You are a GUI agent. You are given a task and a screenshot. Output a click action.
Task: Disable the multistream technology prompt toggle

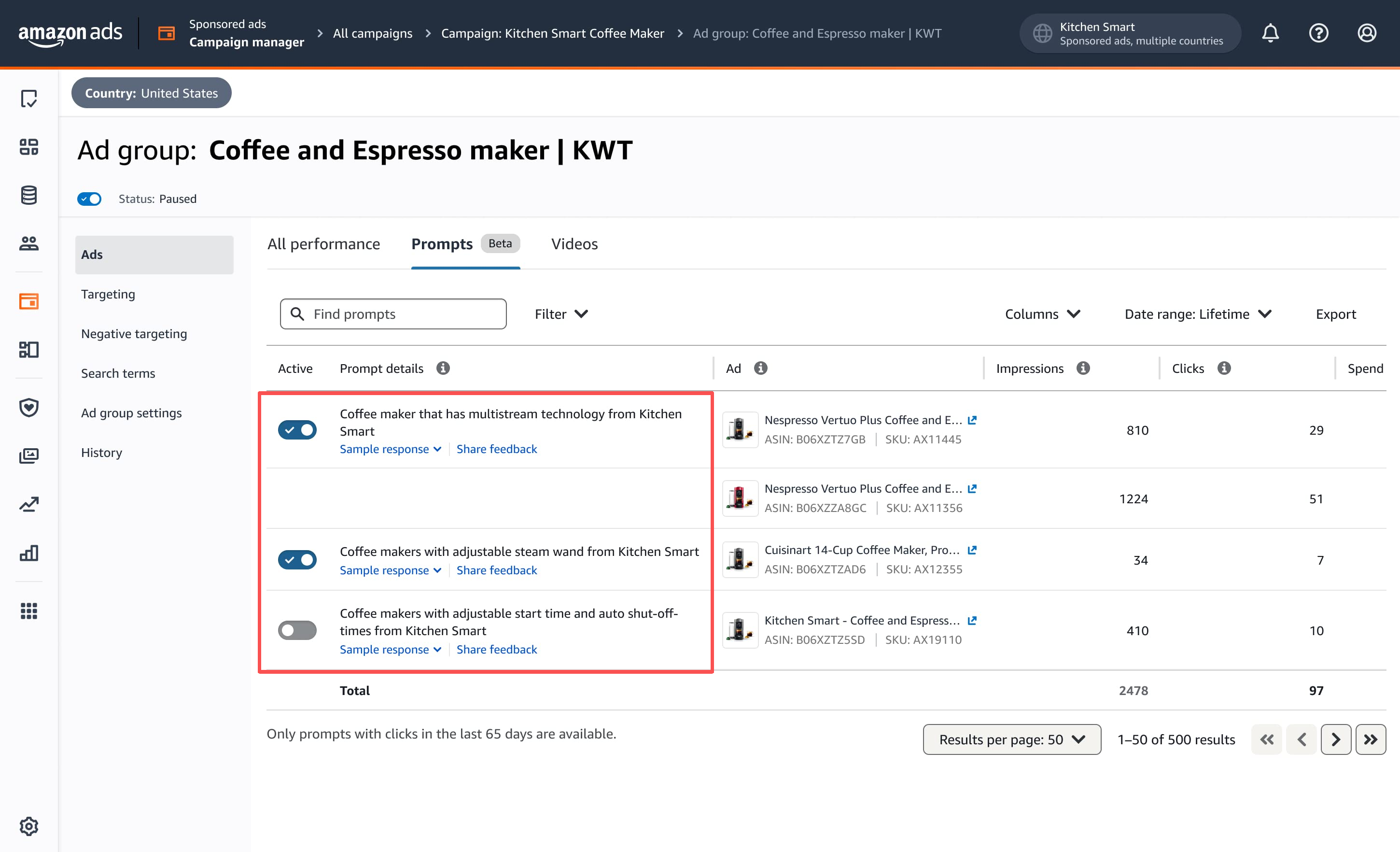pyautogui.click(x=297, y=430)
